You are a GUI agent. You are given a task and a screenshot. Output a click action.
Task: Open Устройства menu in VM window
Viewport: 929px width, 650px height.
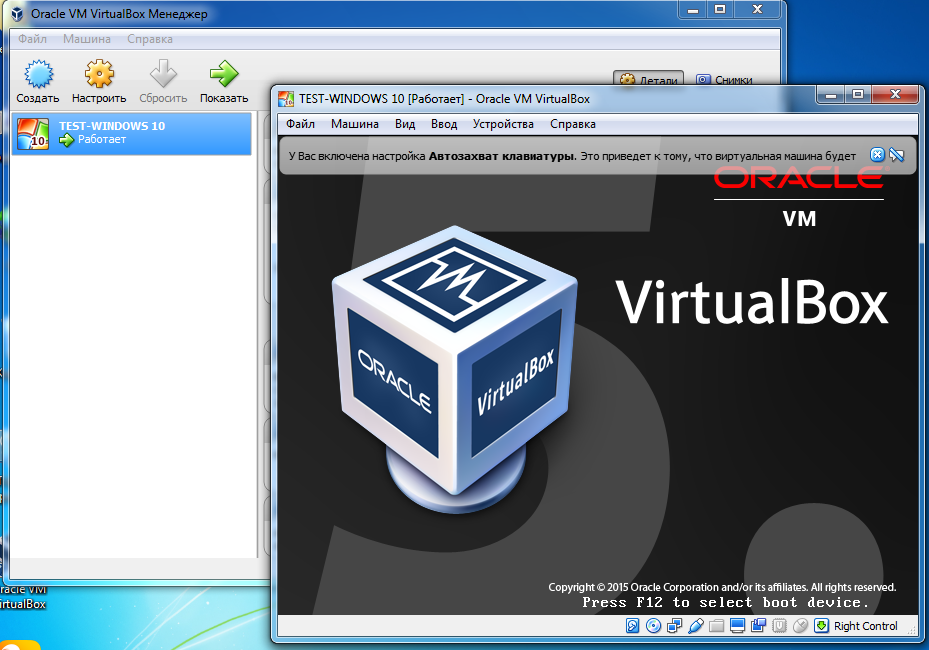coord(503,124)
